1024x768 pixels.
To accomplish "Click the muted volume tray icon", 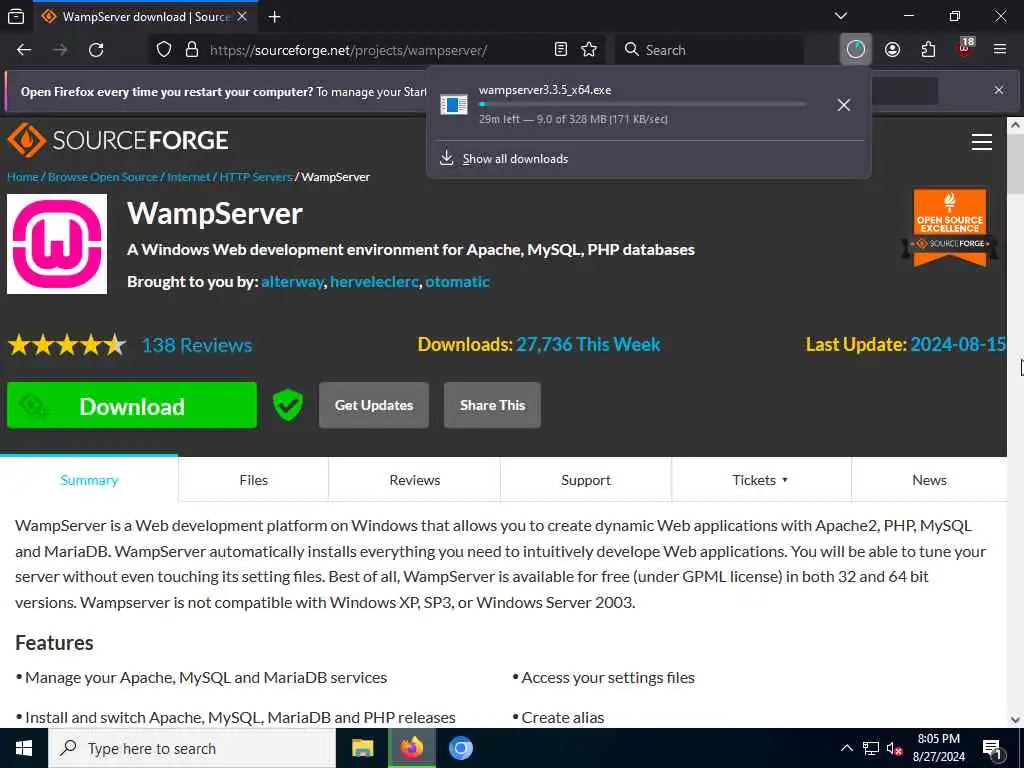I will [895, 748].
